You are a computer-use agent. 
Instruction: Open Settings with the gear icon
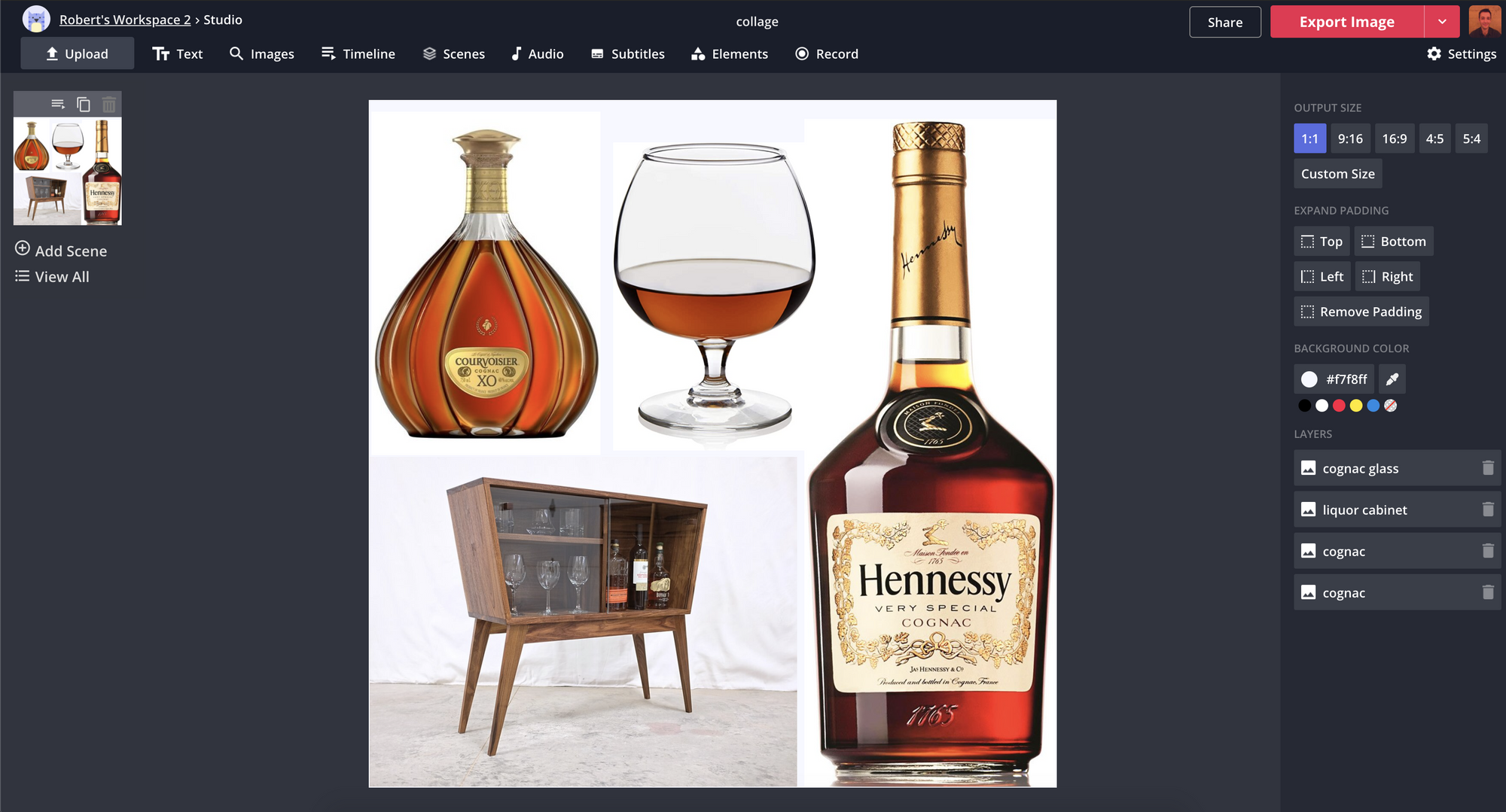1462,53
